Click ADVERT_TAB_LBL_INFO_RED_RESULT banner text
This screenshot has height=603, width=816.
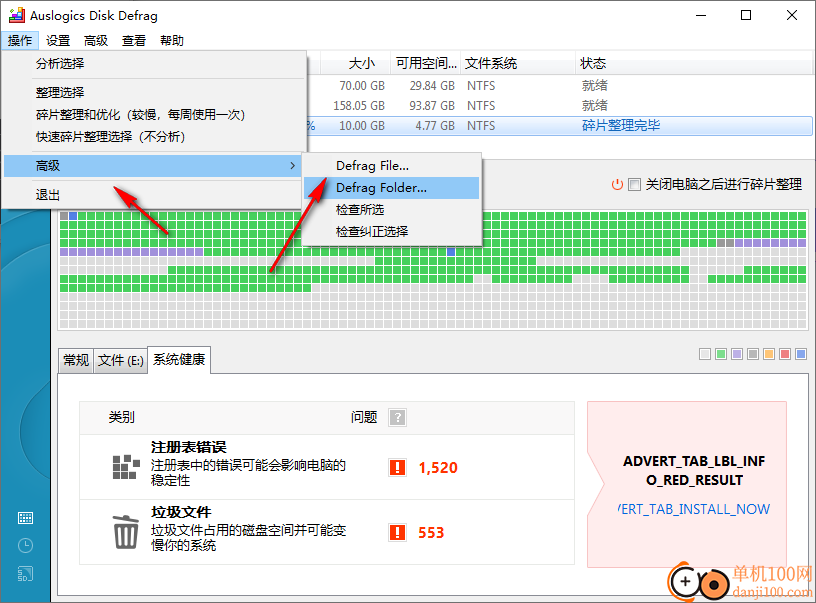point(694,470)
